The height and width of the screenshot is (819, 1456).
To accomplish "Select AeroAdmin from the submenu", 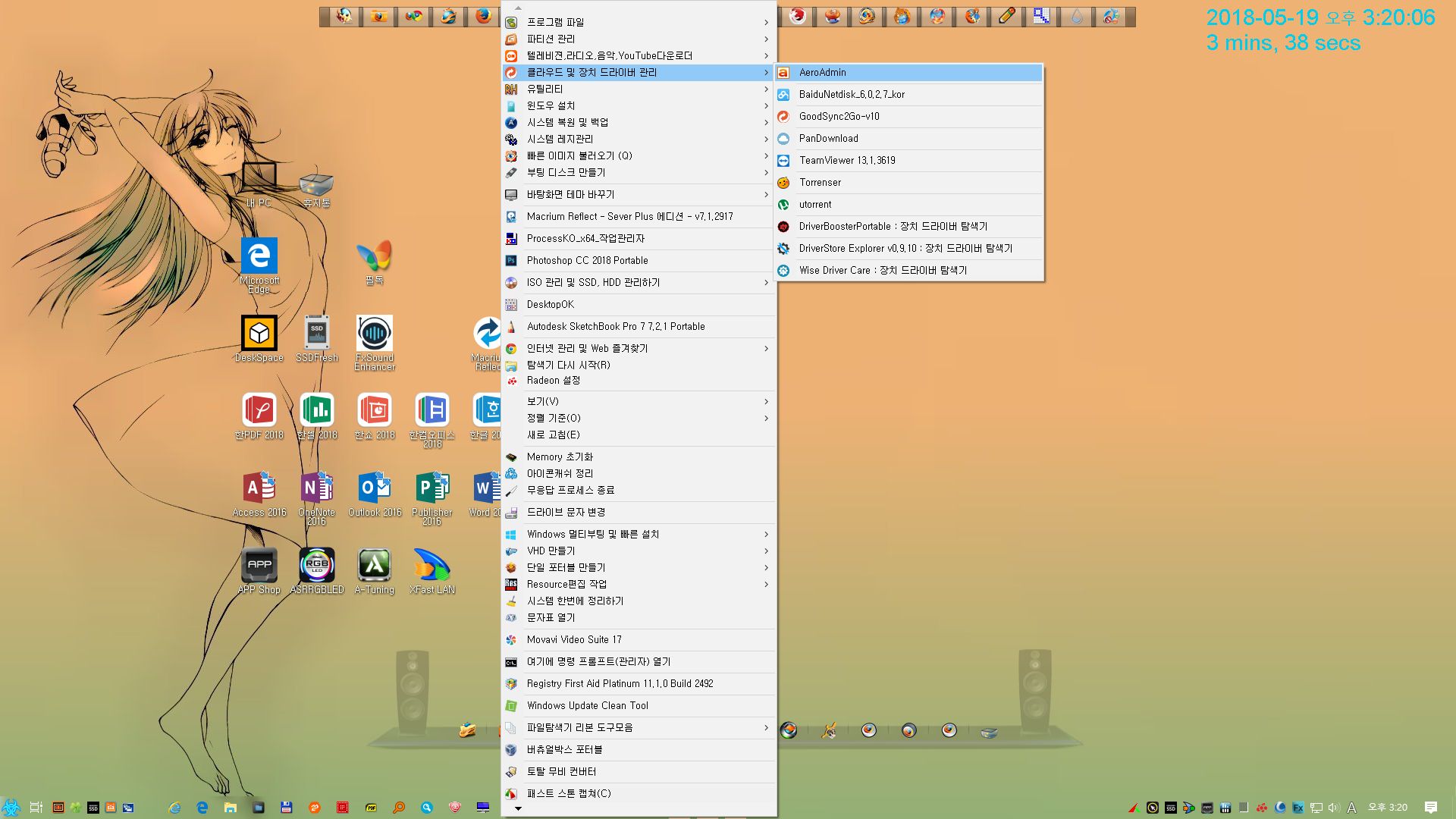I will coord(908,72).
